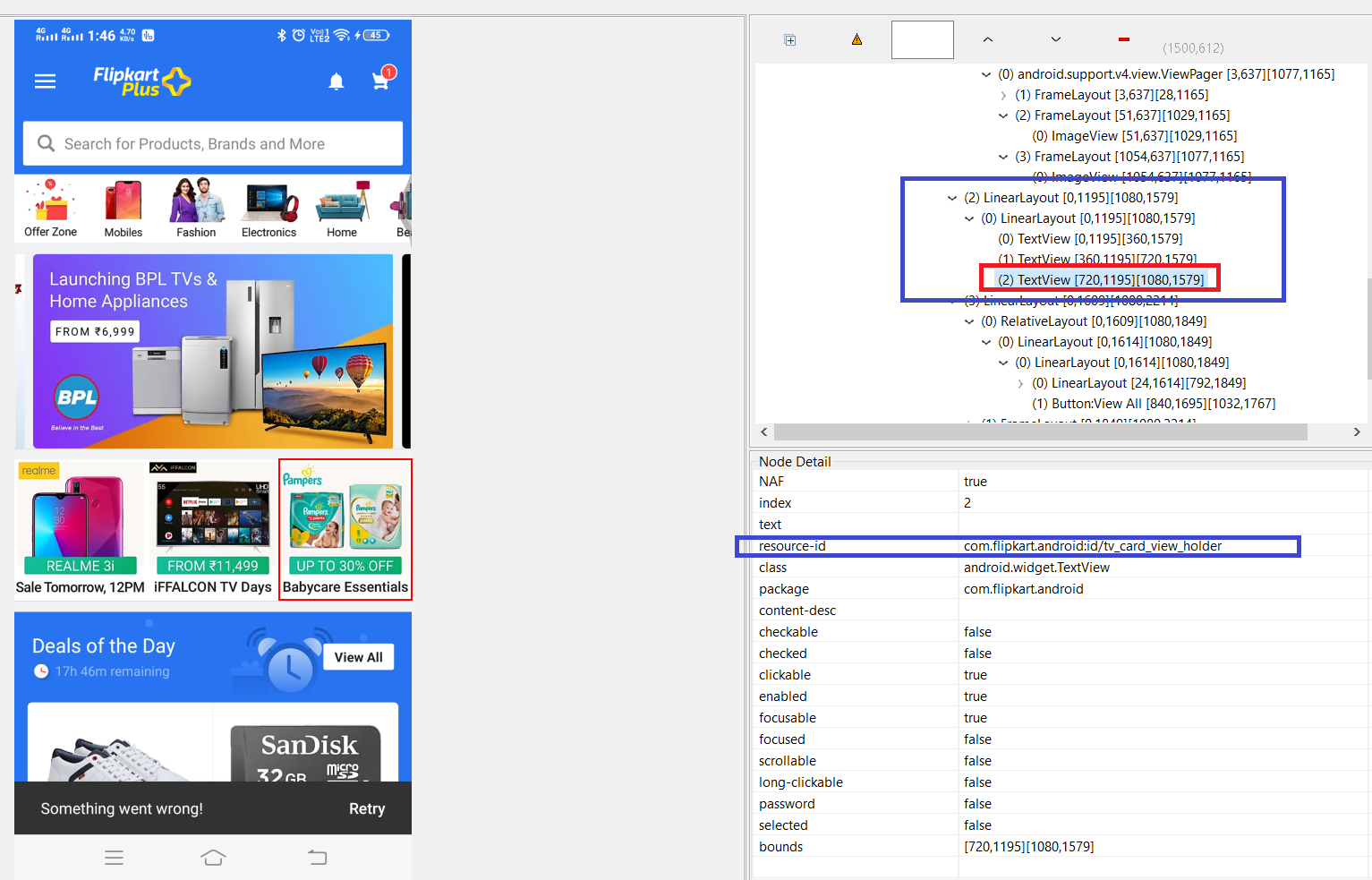
Task: Tap Android back navigation icon
Action: point(317,858)
